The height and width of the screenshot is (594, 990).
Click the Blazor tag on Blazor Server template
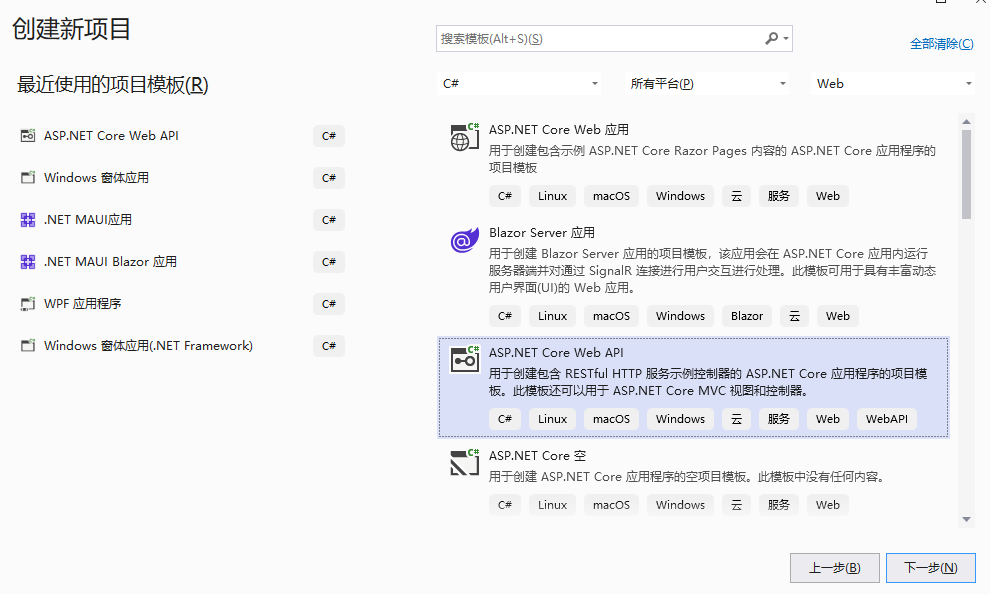(x=747, y=316)
